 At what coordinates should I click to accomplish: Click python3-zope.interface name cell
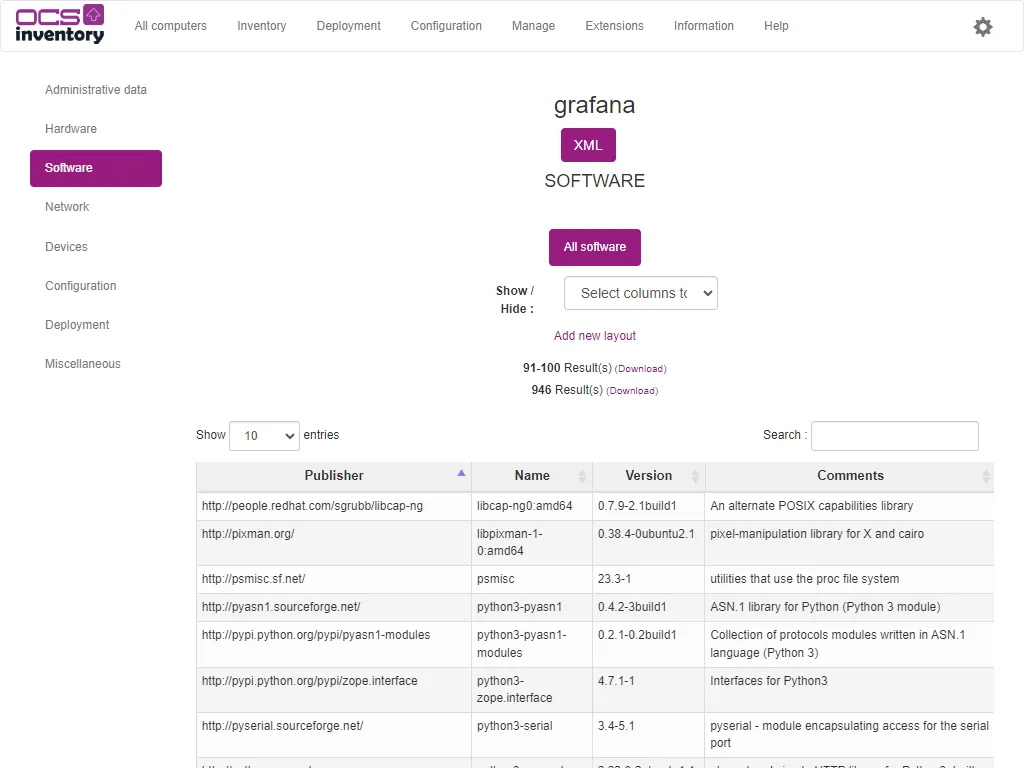click(532, 690)
